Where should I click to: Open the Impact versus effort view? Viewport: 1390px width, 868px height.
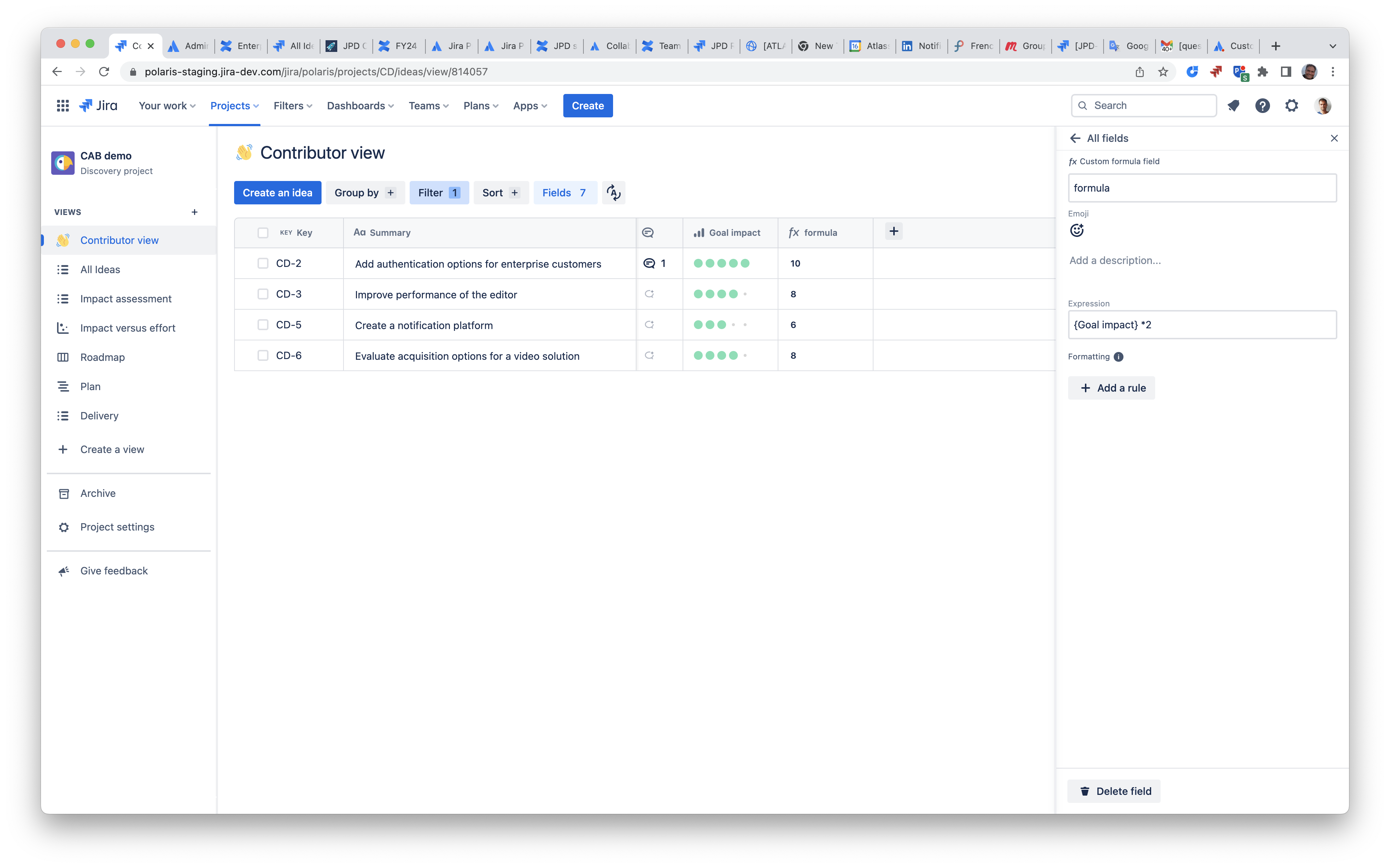click(127, 328)
